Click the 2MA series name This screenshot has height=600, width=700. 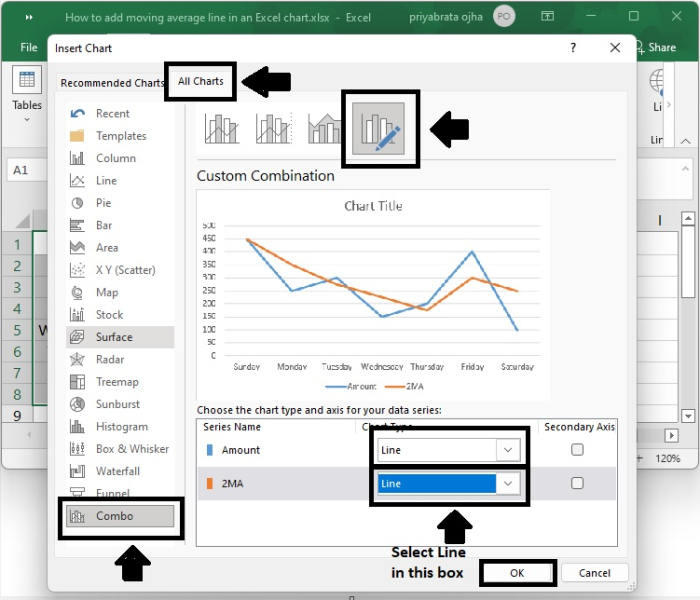click(x=232, y=483)
